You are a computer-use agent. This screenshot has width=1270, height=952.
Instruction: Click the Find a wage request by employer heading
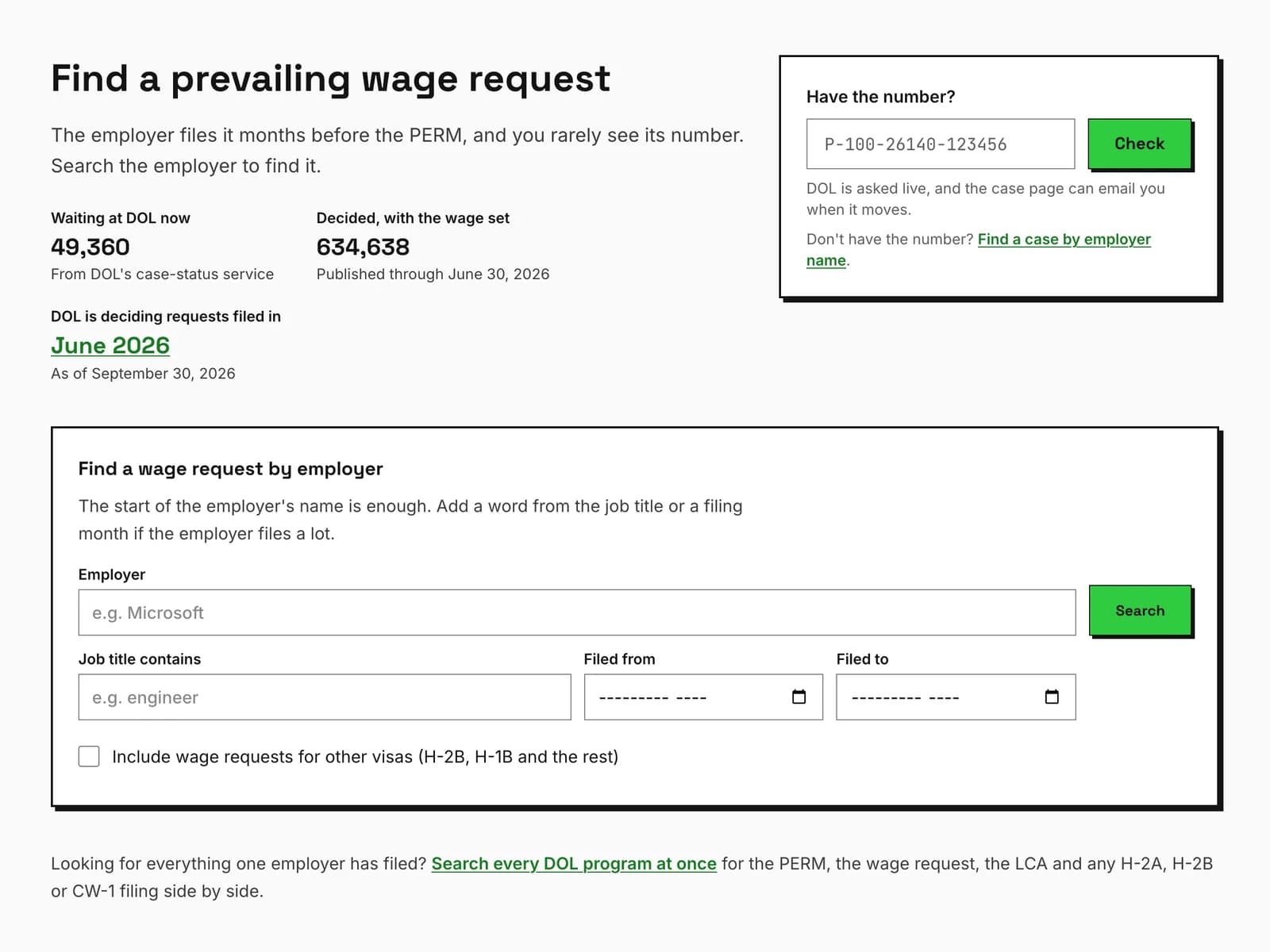click(x=230, y=469)
